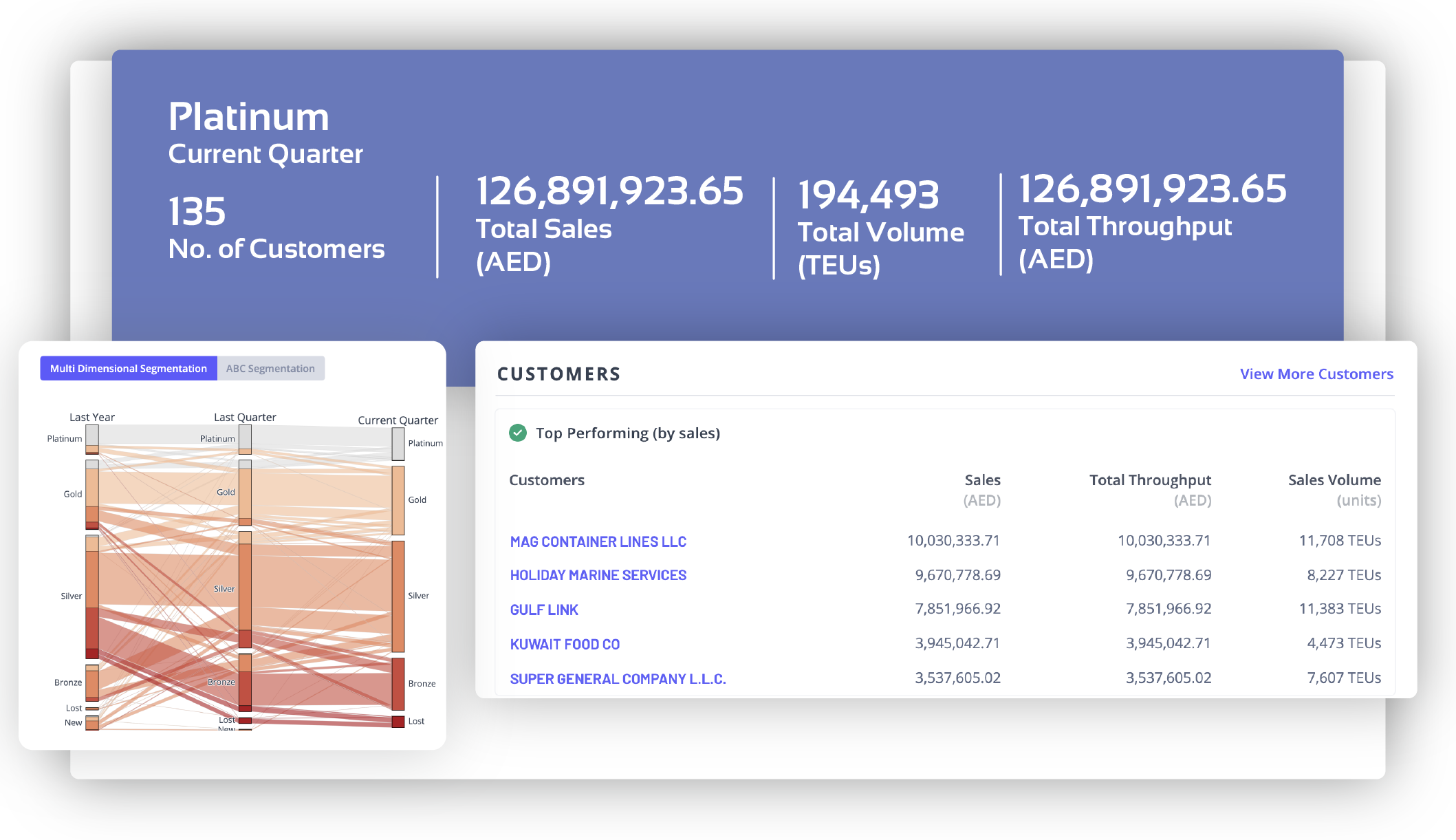Click the Sales Volume column header
This screenshot has width=1456, height=840.
1334,480
